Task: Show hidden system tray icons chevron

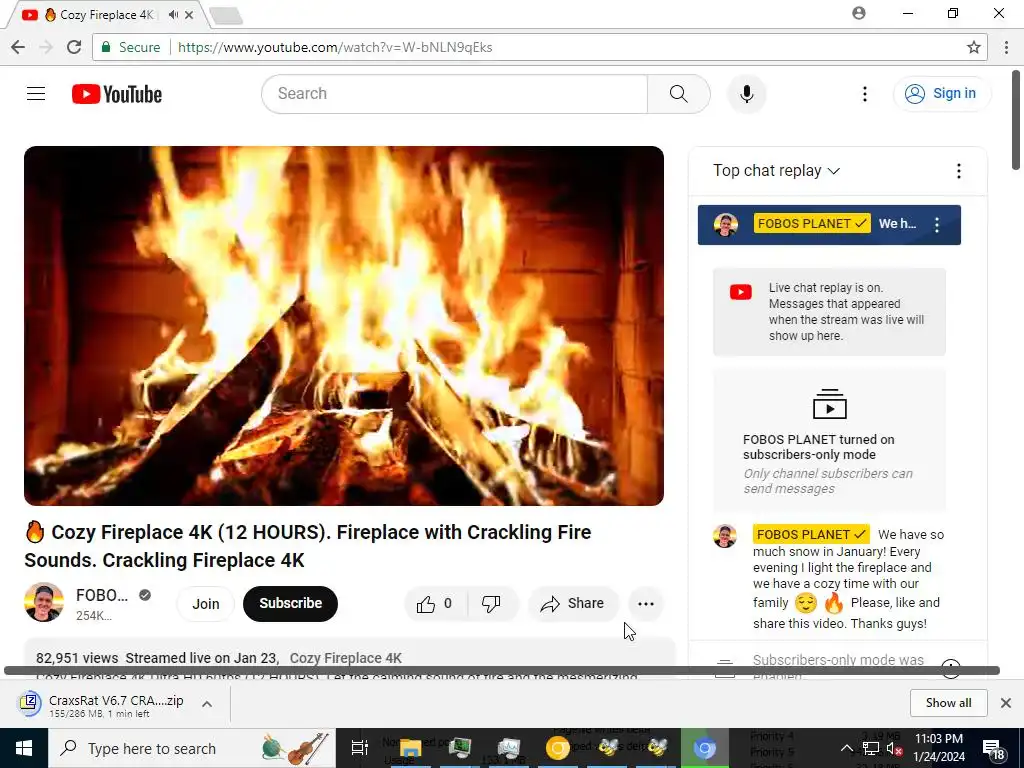Action: [846, 748]
